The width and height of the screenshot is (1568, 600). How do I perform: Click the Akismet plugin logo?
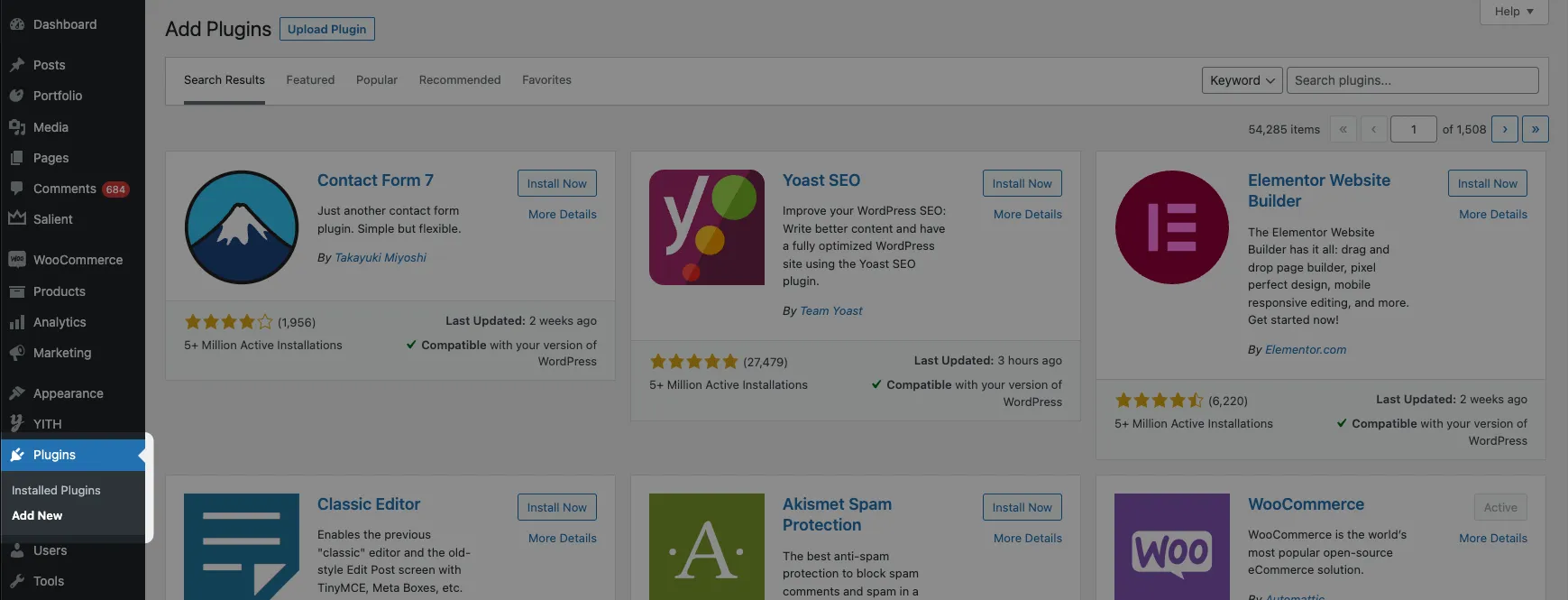707,547
